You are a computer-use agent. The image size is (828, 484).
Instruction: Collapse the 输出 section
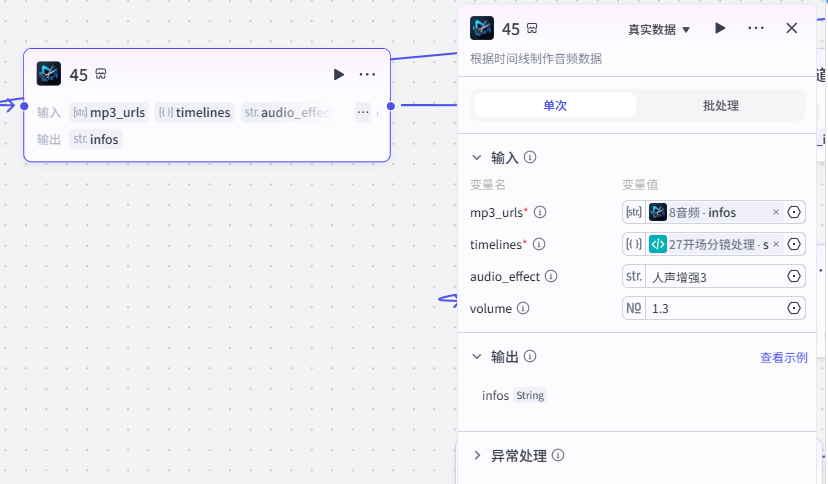[477, 356]
